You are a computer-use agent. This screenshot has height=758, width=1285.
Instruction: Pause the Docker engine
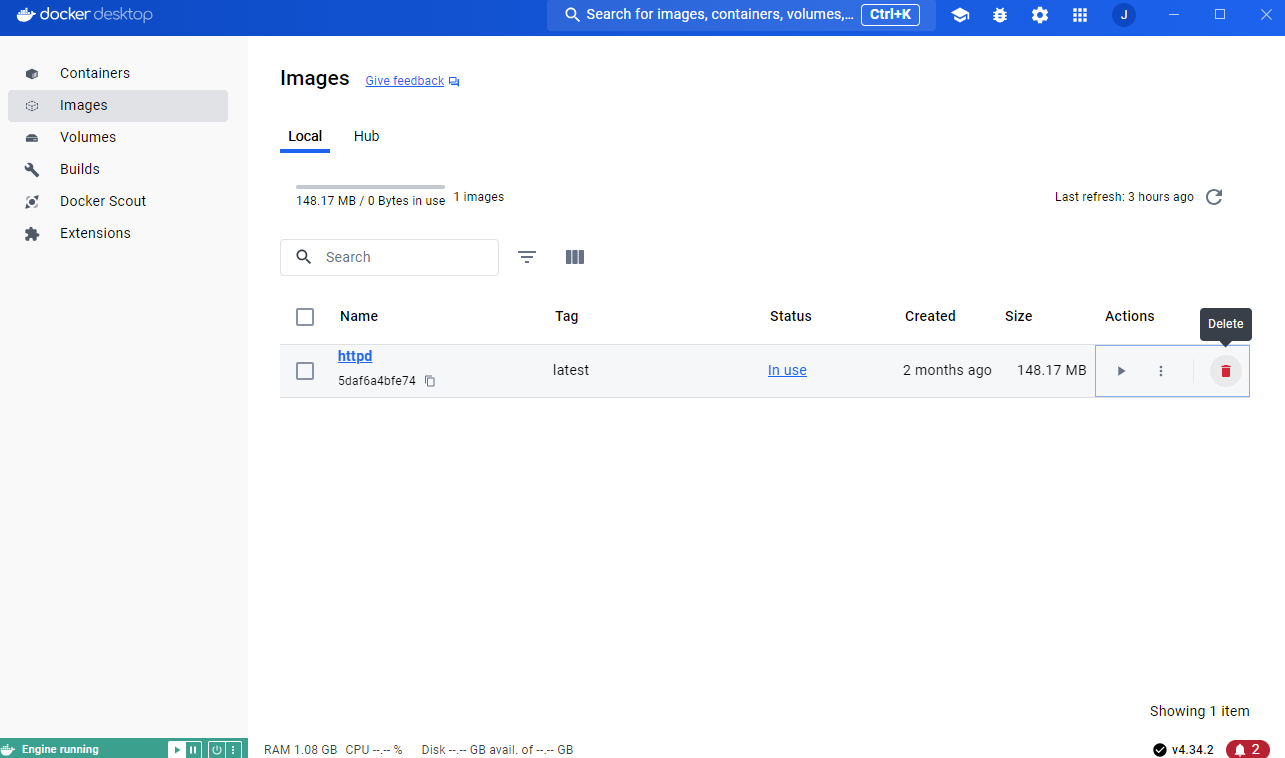[193, 749]
